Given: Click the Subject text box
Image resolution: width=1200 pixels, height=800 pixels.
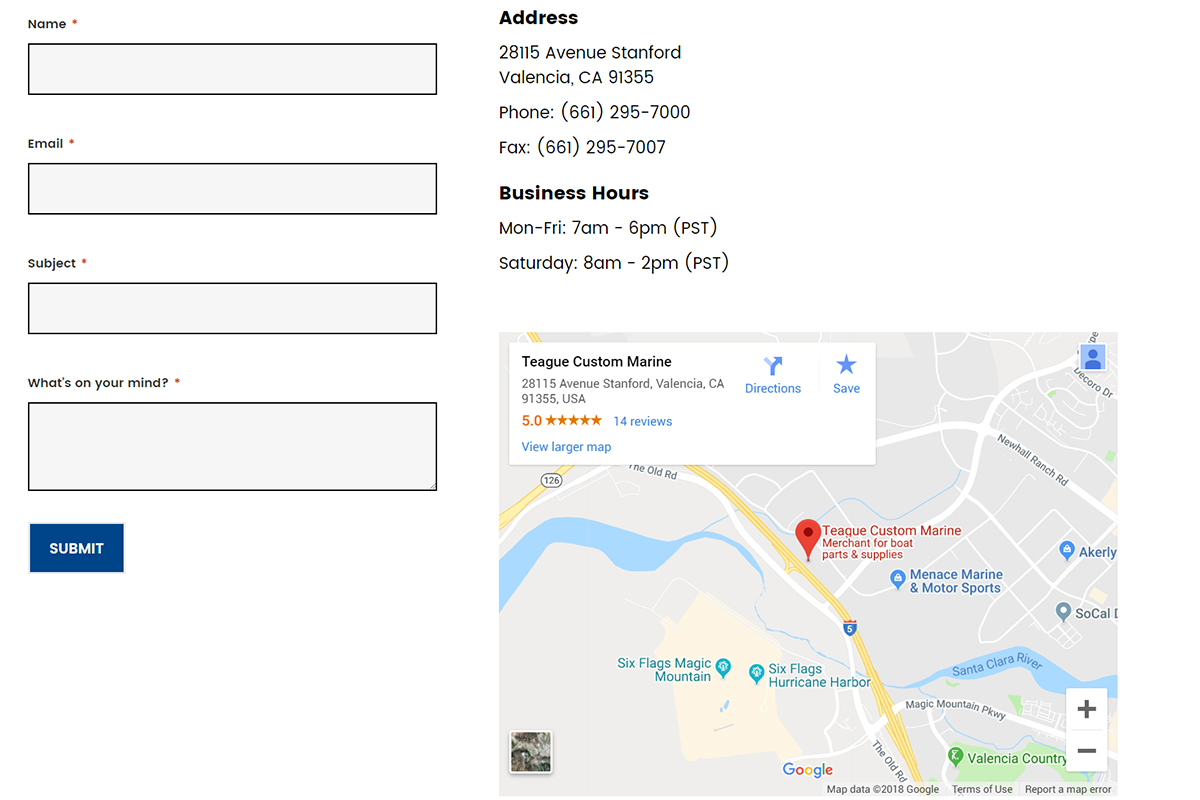Looking at the screenshot, I should coord(232,308).
